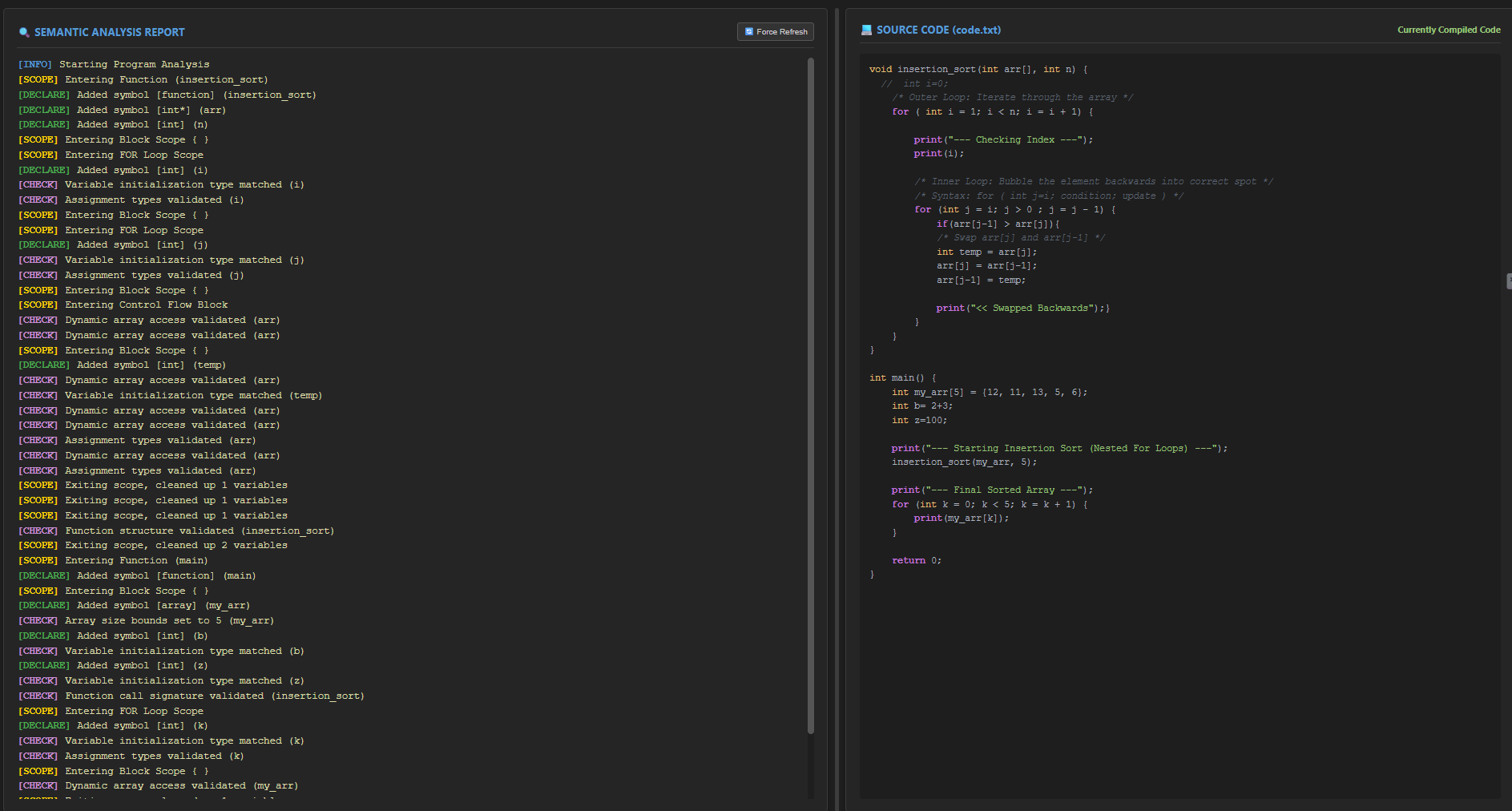
Task: Click the int b= 2+3; line
Action: 922,406
